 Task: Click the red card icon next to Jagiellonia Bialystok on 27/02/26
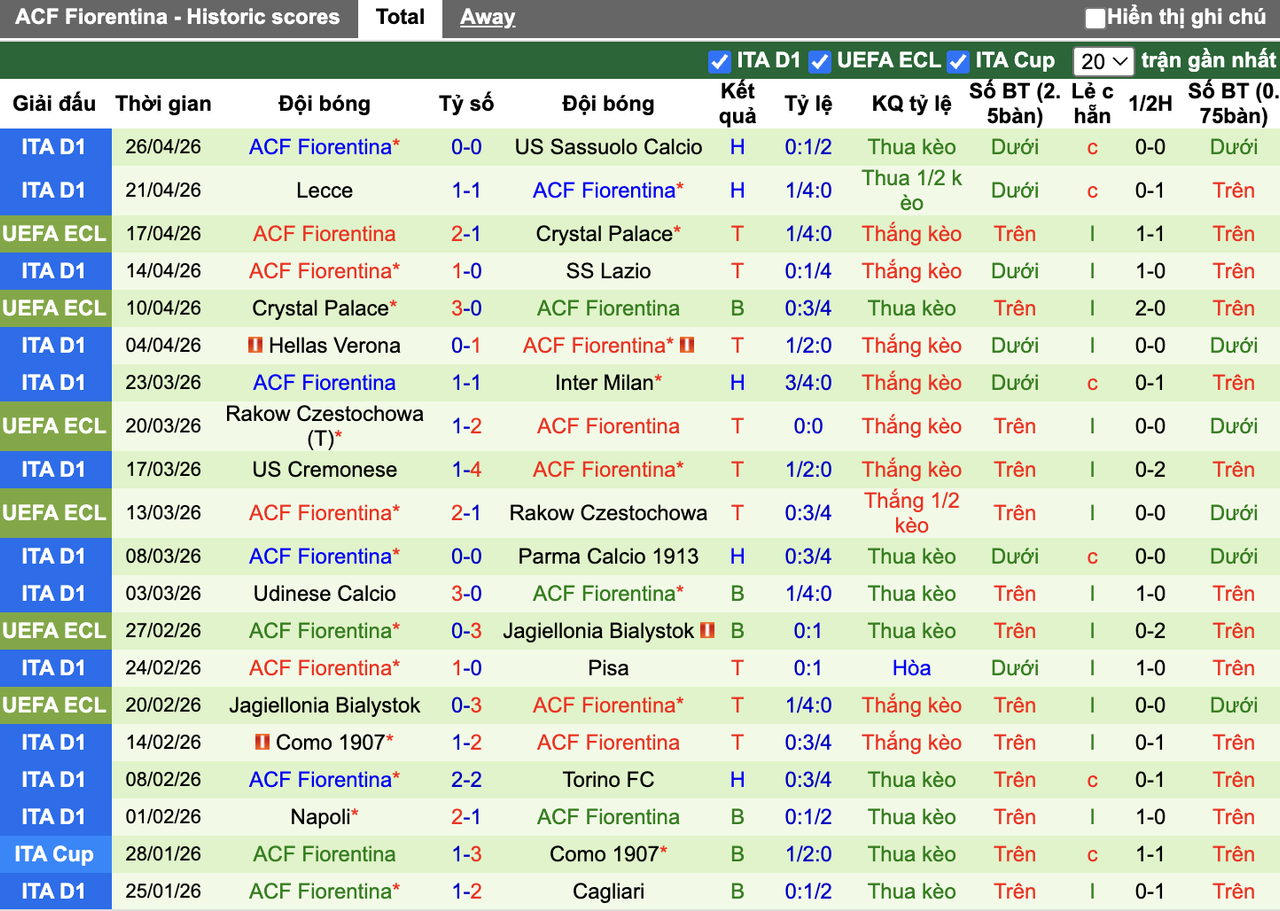(x=708, y=631)
